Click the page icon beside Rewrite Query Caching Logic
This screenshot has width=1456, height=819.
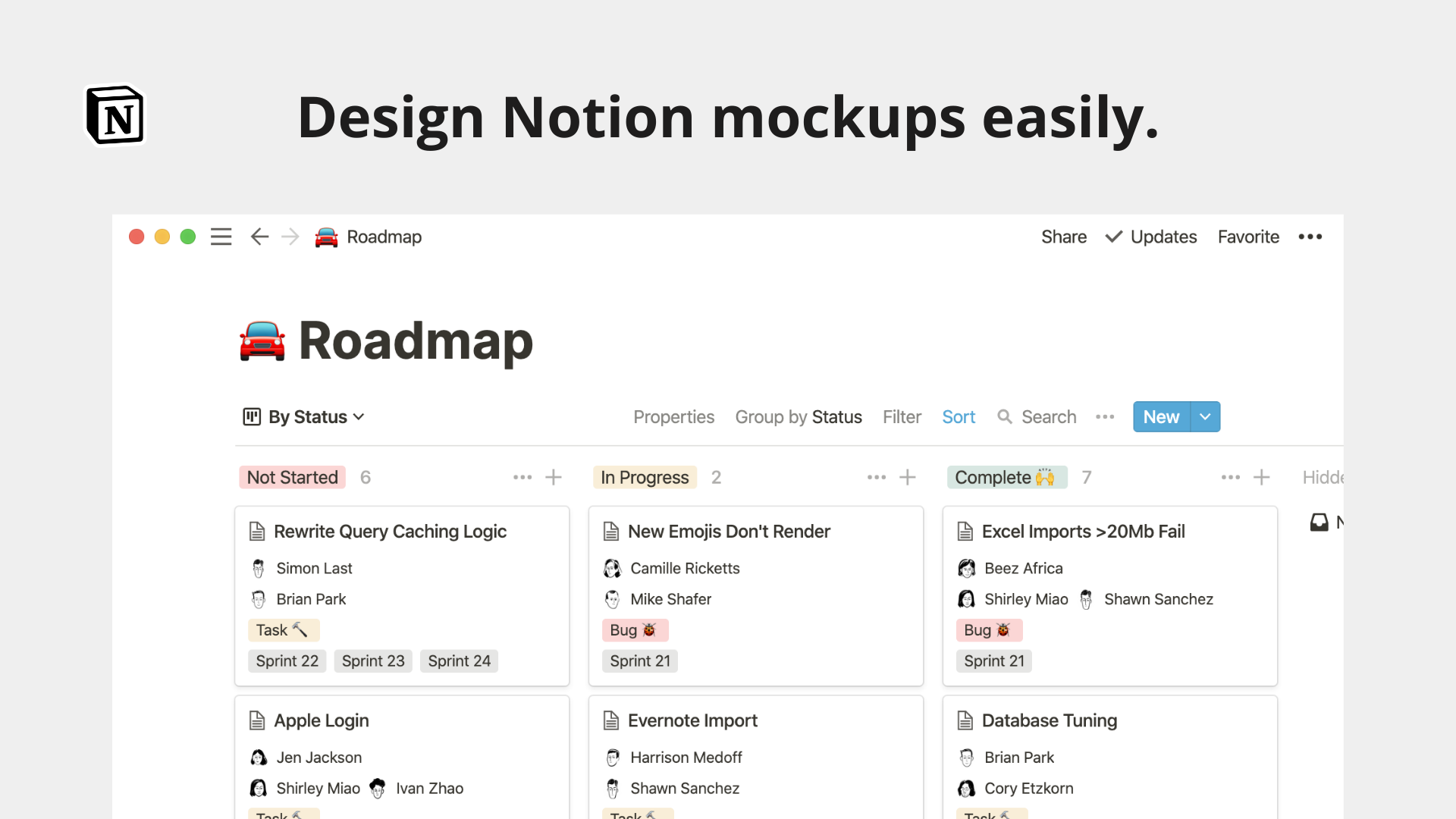point(257,531)
